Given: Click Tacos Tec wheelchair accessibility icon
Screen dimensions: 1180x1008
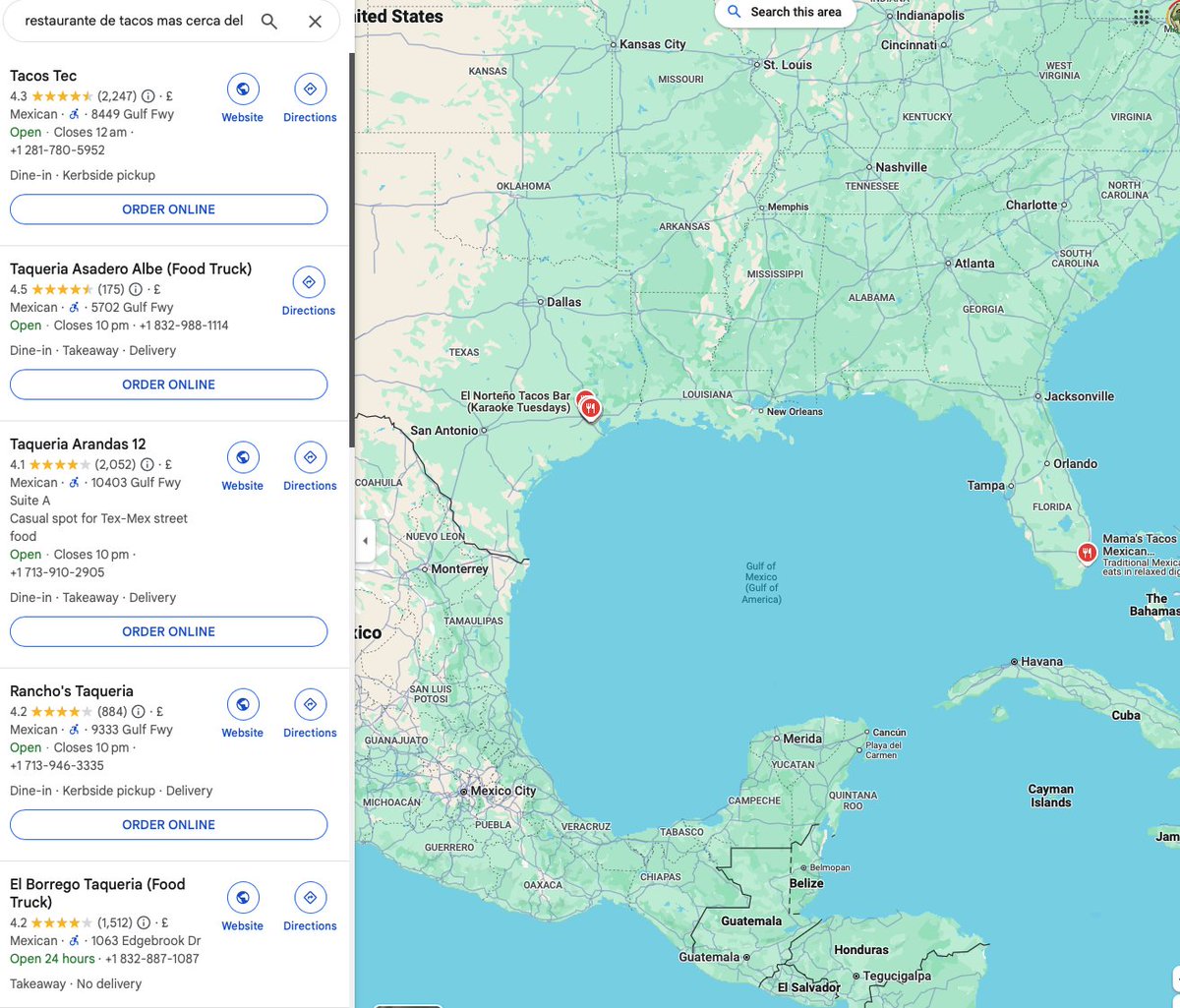Looking at the screenshot, I should point(74,114).
